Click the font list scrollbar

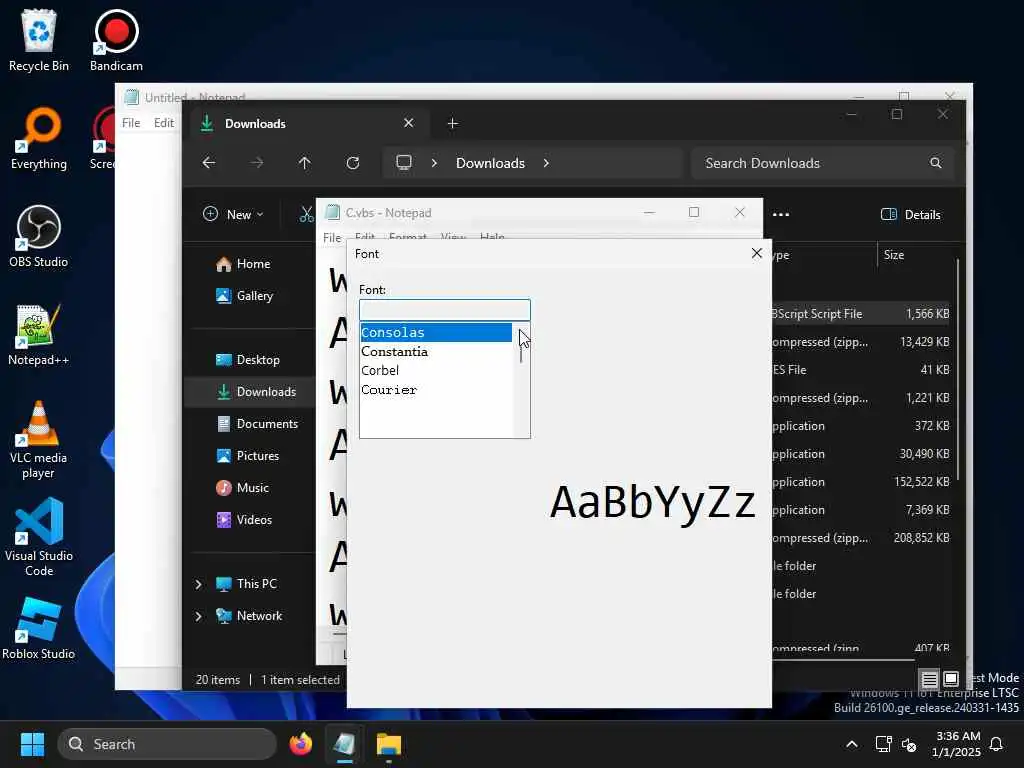[521, 379]
